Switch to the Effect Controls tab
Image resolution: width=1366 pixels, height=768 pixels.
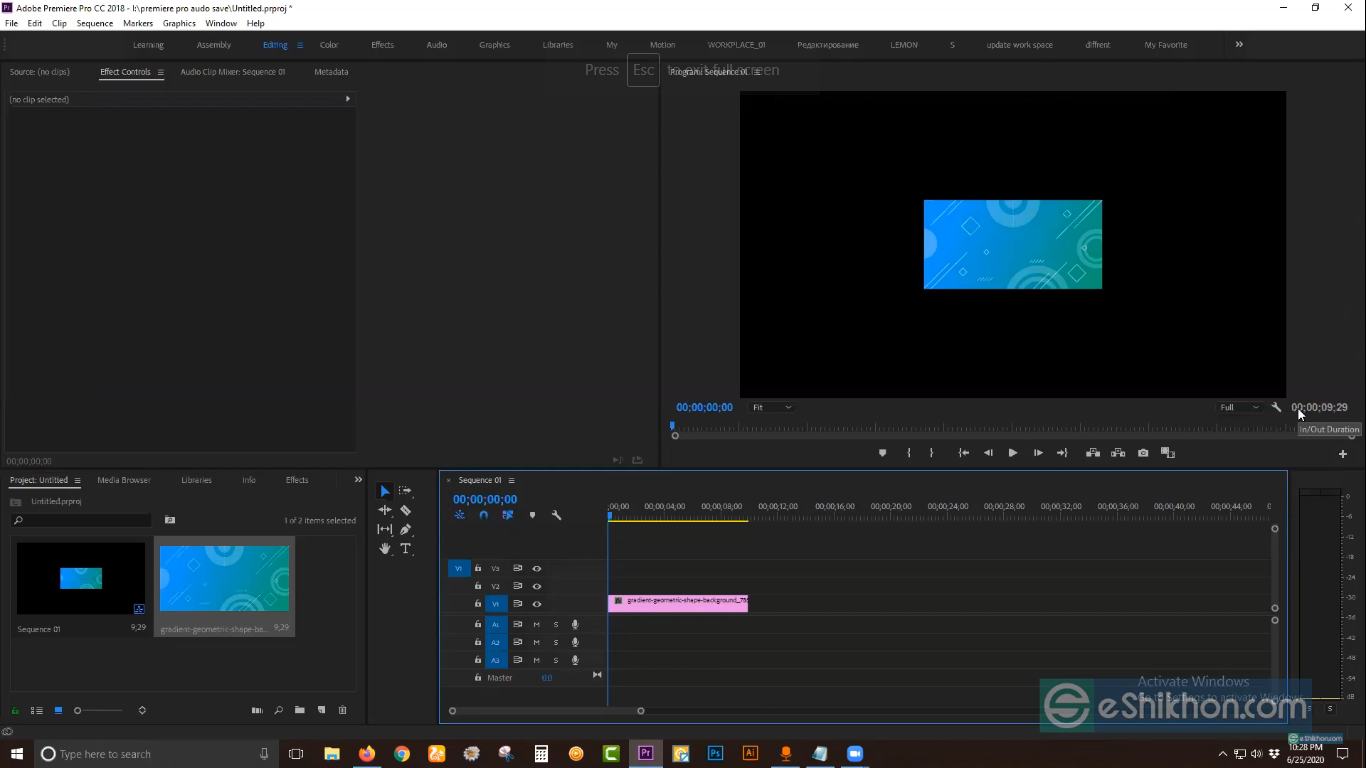point(124,71)
